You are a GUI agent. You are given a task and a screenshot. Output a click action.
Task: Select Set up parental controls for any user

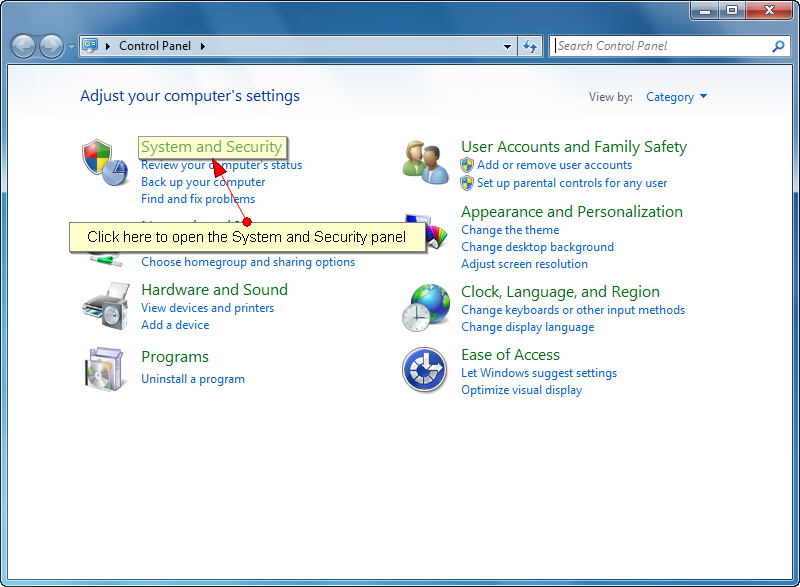point(572,183)
